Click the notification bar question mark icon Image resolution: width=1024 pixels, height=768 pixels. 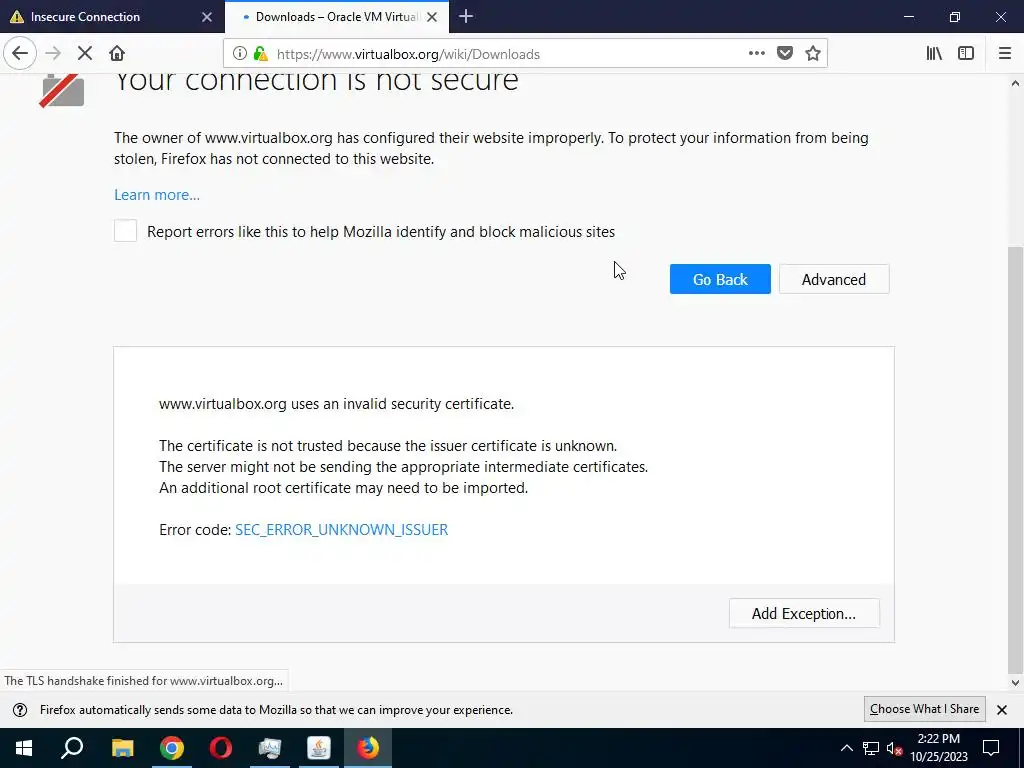[20, 710]
